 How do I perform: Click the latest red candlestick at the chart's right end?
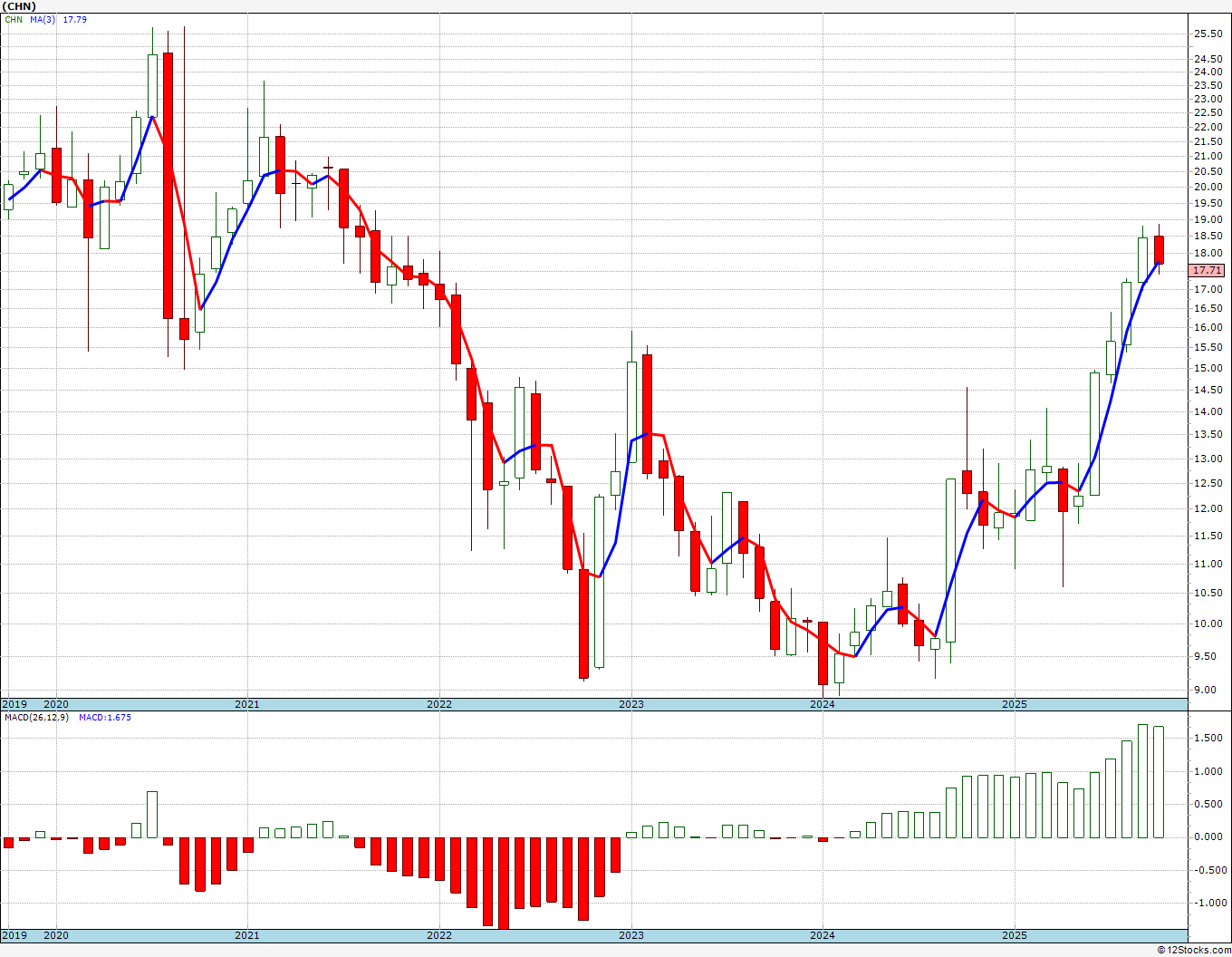pos(1159,249)
